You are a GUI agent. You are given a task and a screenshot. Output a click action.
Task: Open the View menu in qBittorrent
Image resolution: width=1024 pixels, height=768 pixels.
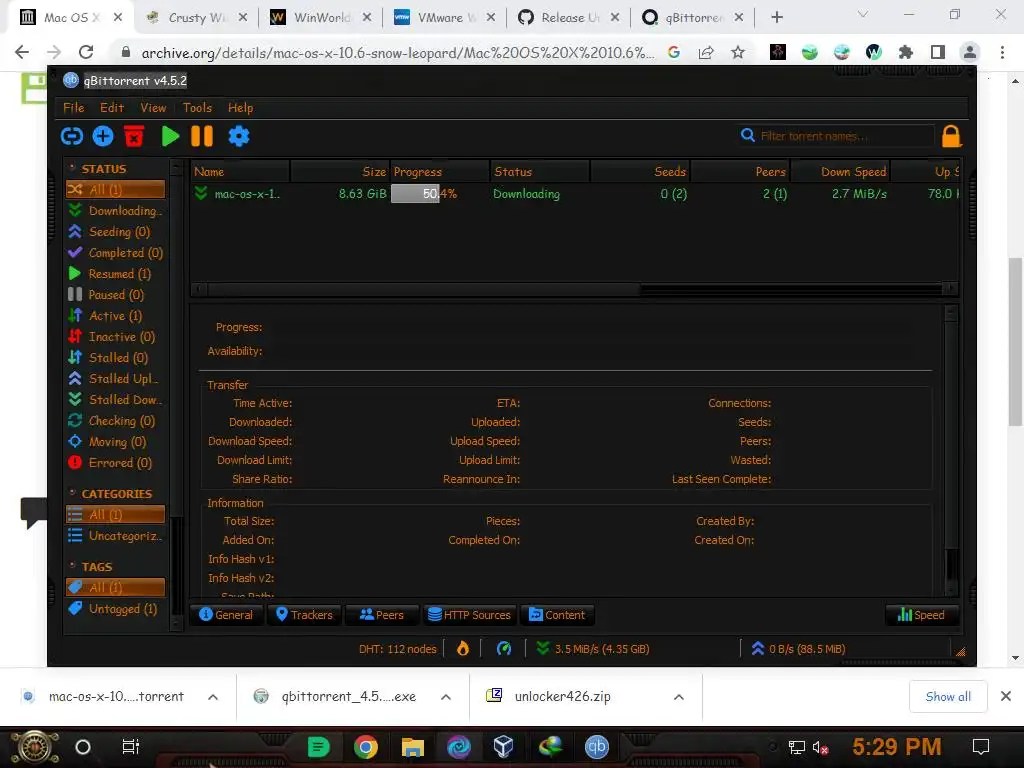153,108
